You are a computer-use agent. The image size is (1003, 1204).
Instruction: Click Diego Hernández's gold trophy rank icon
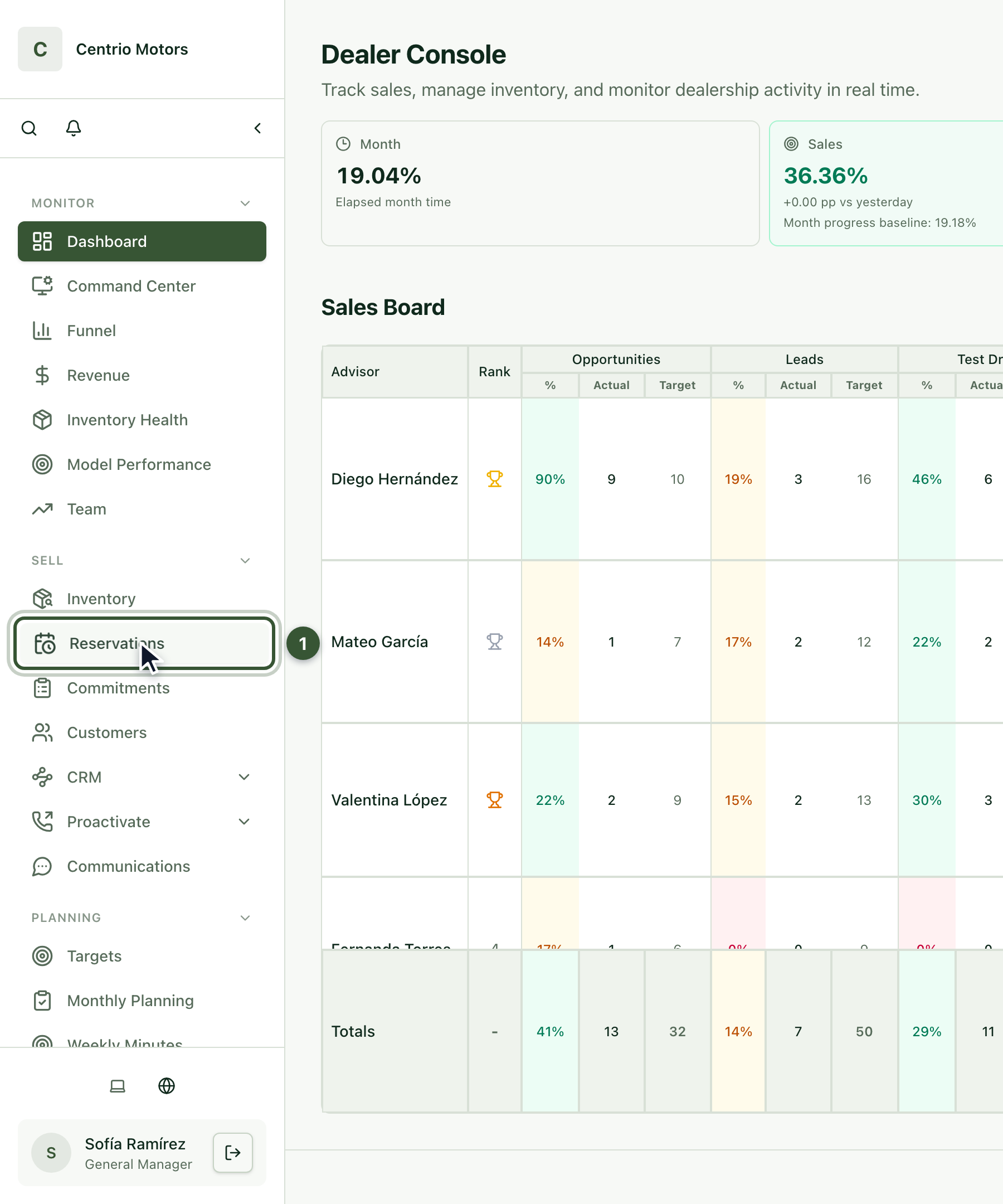point(495,479)
